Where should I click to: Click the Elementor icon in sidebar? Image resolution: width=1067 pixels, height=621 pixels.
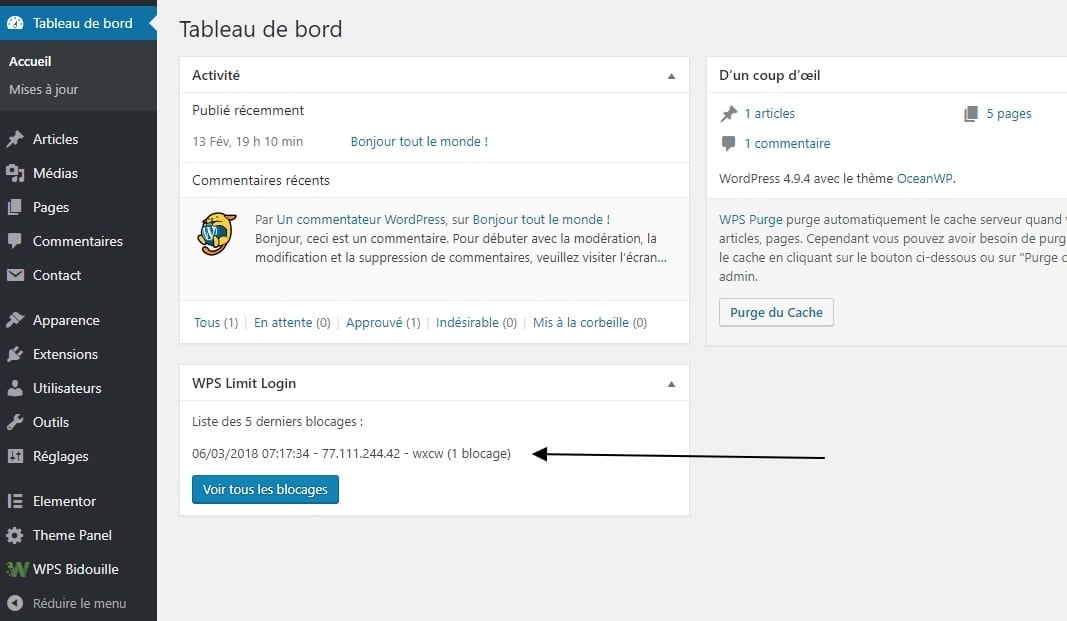(15, 501)
